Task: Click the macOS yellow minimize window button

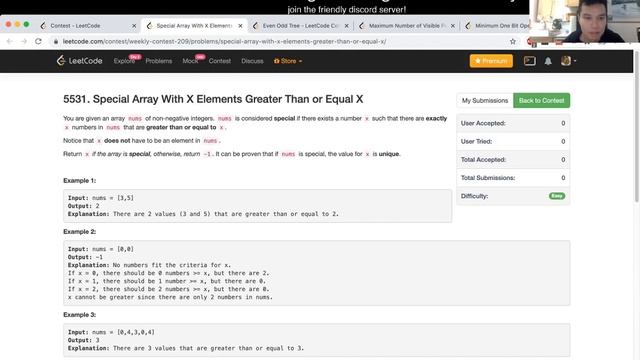Action: 18,24
